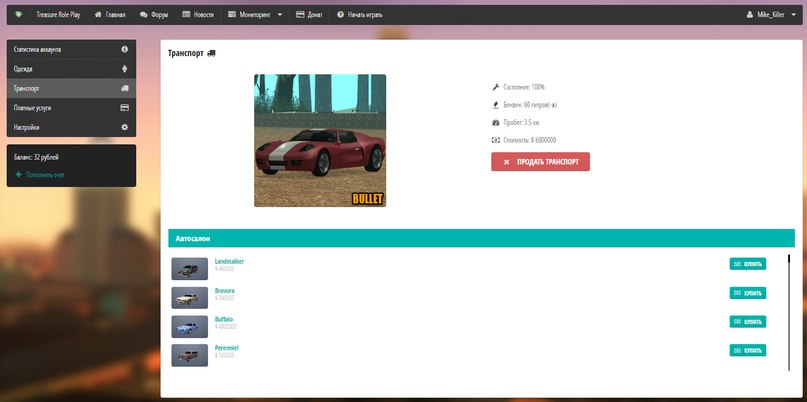This screenshot has width=807, height=402.
Task: Go to Главная menu item
Action: [110, 15]
